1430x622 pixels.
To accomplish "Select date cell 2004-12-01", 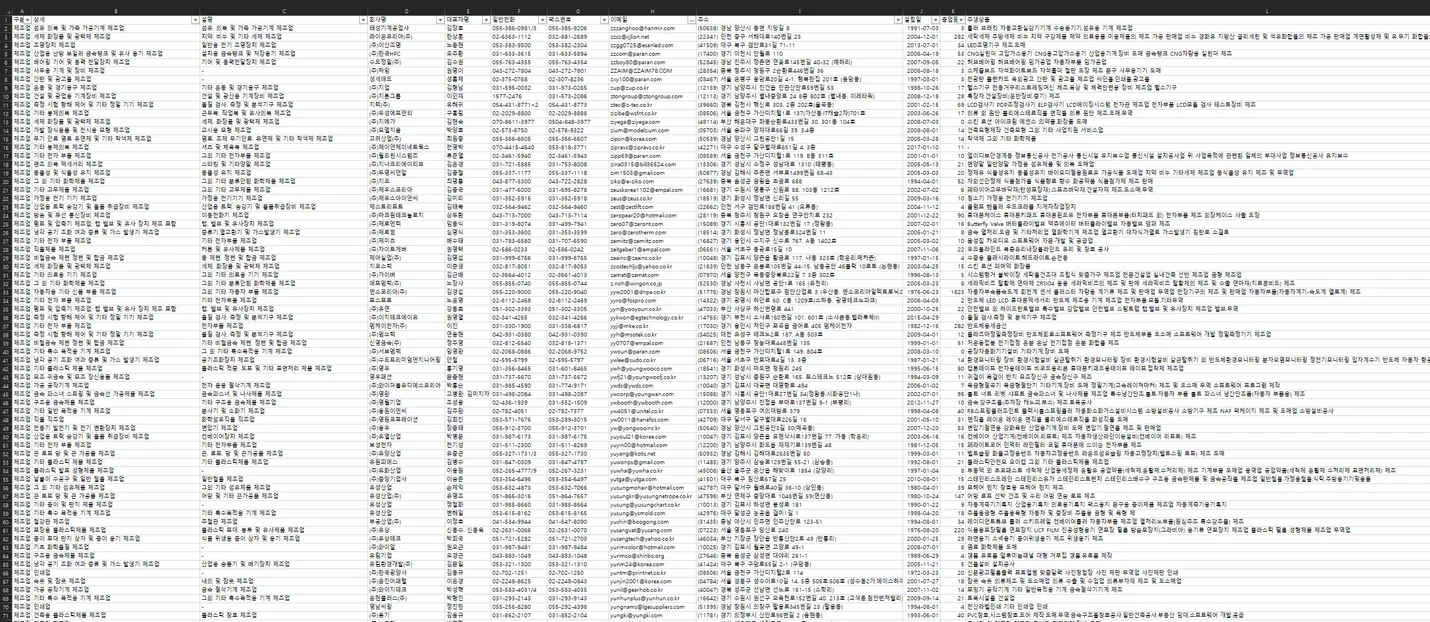I will (x=921, y=35).
